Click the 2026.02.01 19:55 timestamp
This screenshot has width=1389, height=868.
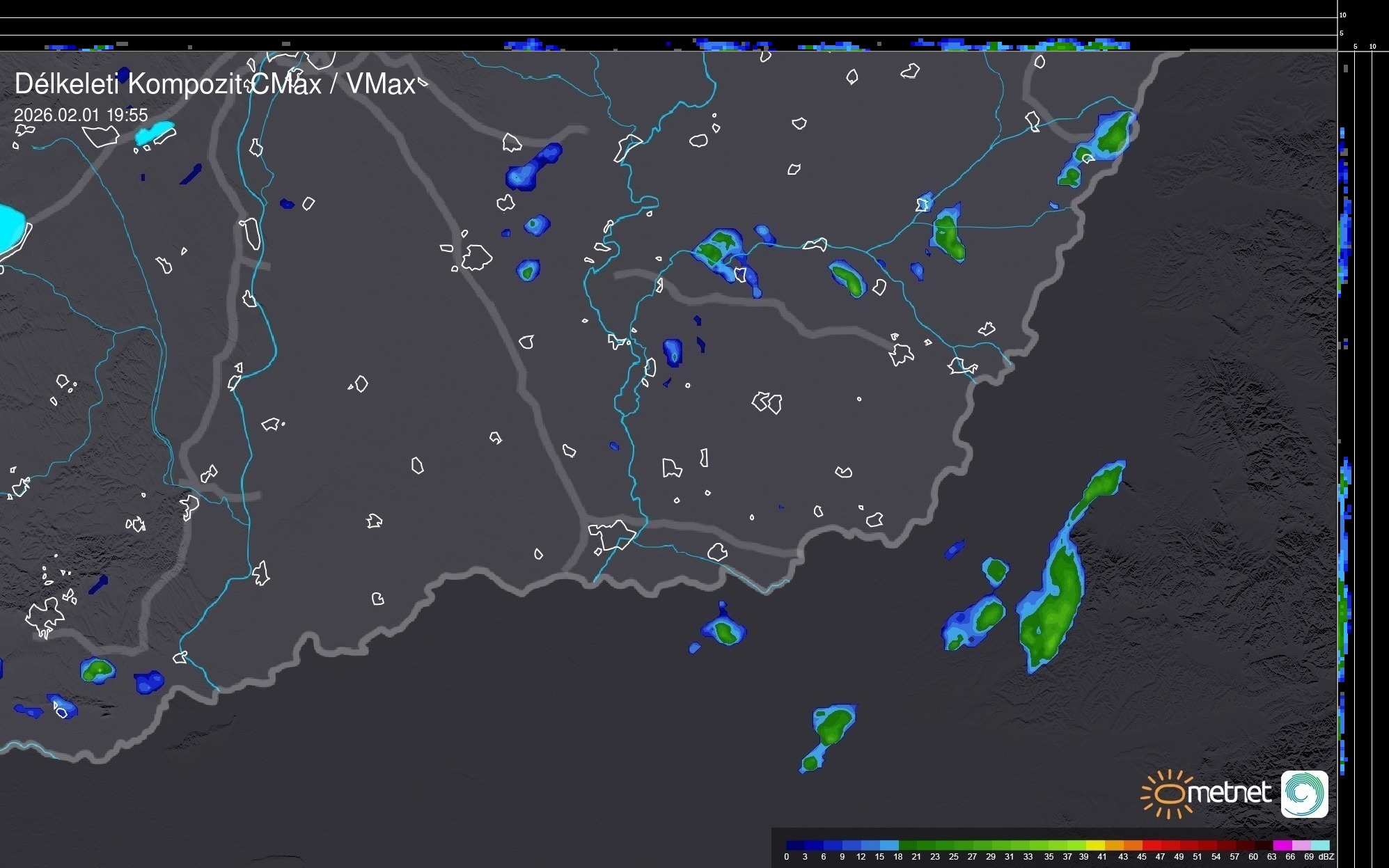click(x=81, y=115)
